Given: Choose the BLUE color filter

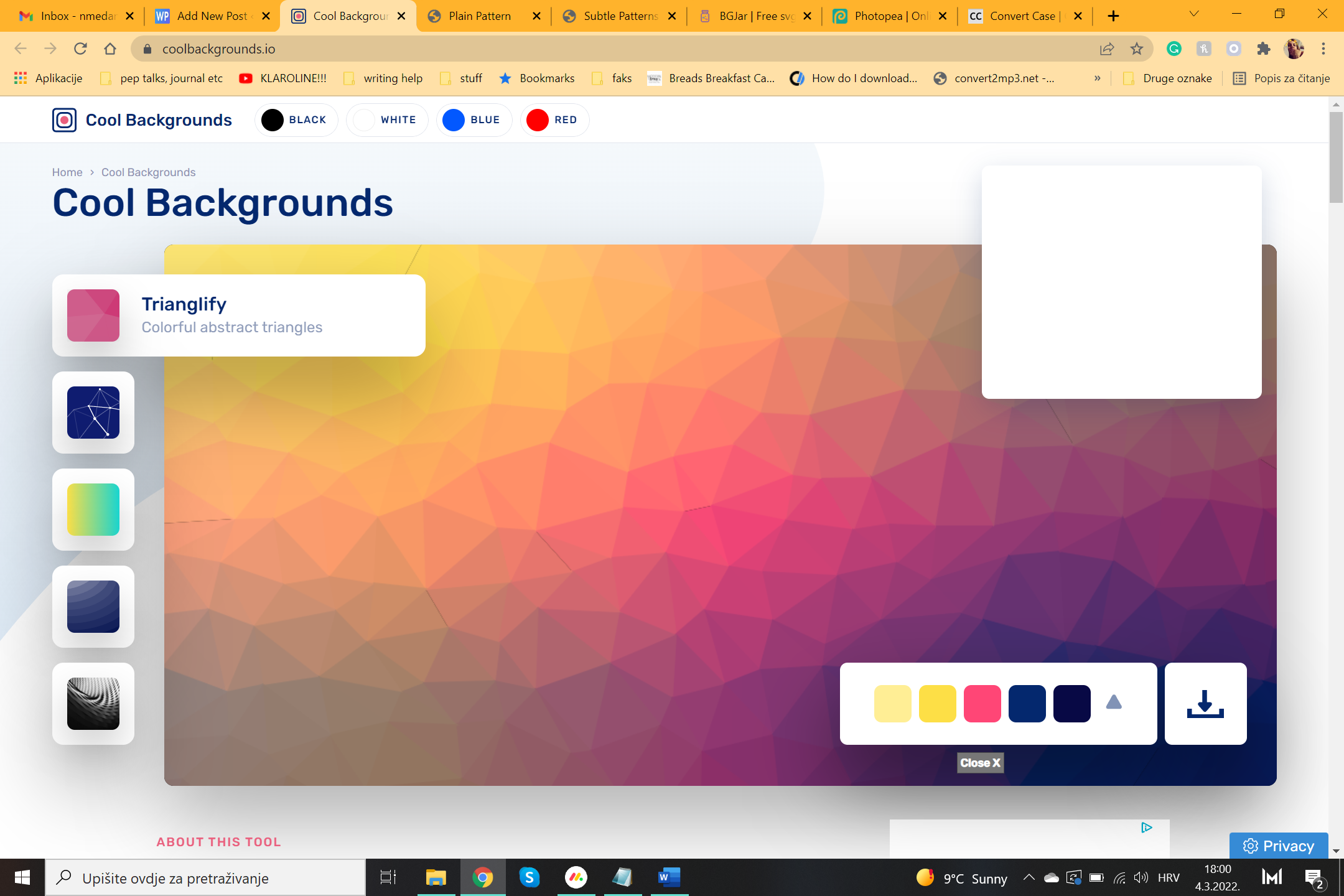Looking at the screenshot, I should tap(474, 120).
